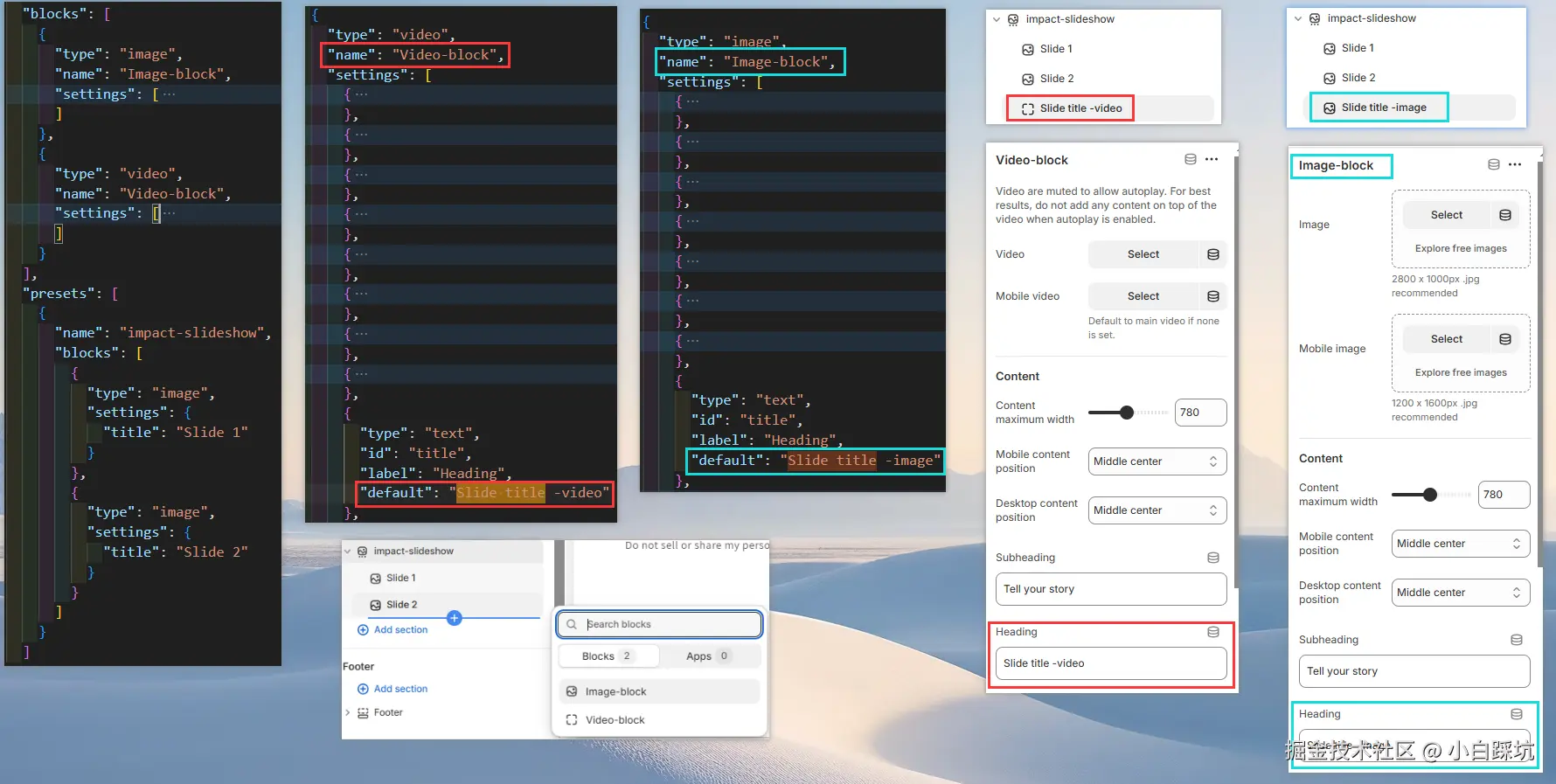Click the section icon beside impact-slideshow above Slide title -video
This screenshot has width=1556, height=784.
pos(1013,19)
